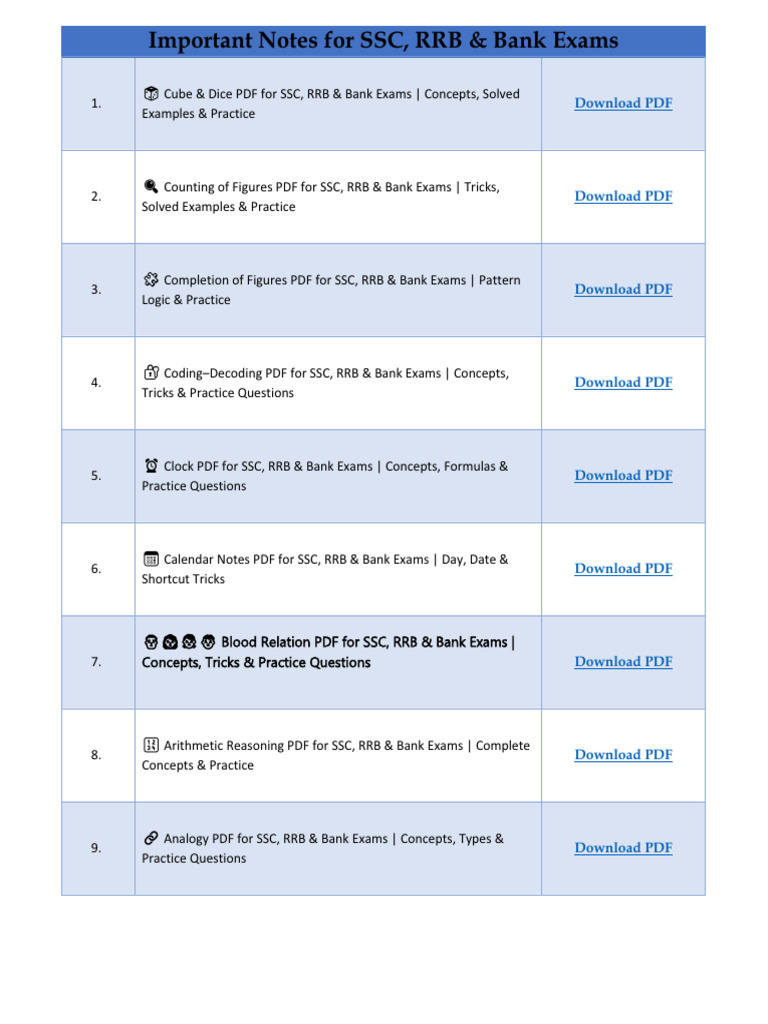Open Download PDF link for Clock
The image size is (768, 1024).
[623, 475]
